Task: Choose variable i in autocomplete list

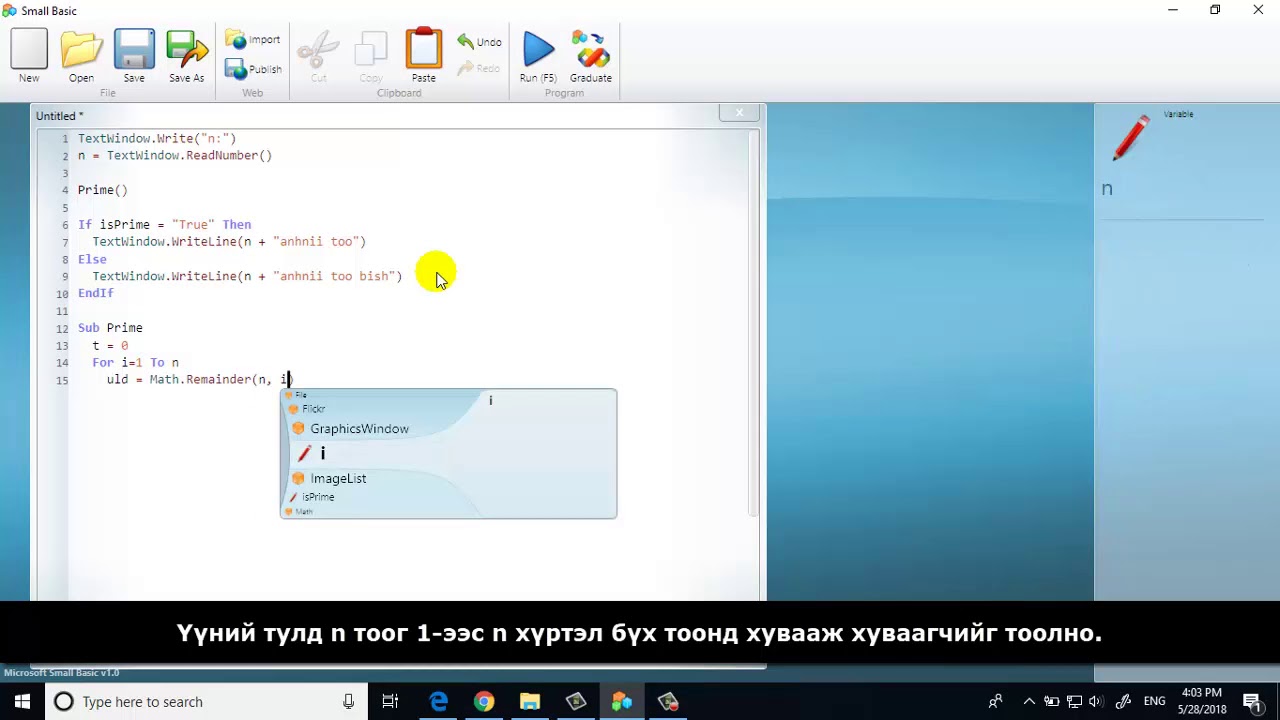Action: [x=322, y=454]
